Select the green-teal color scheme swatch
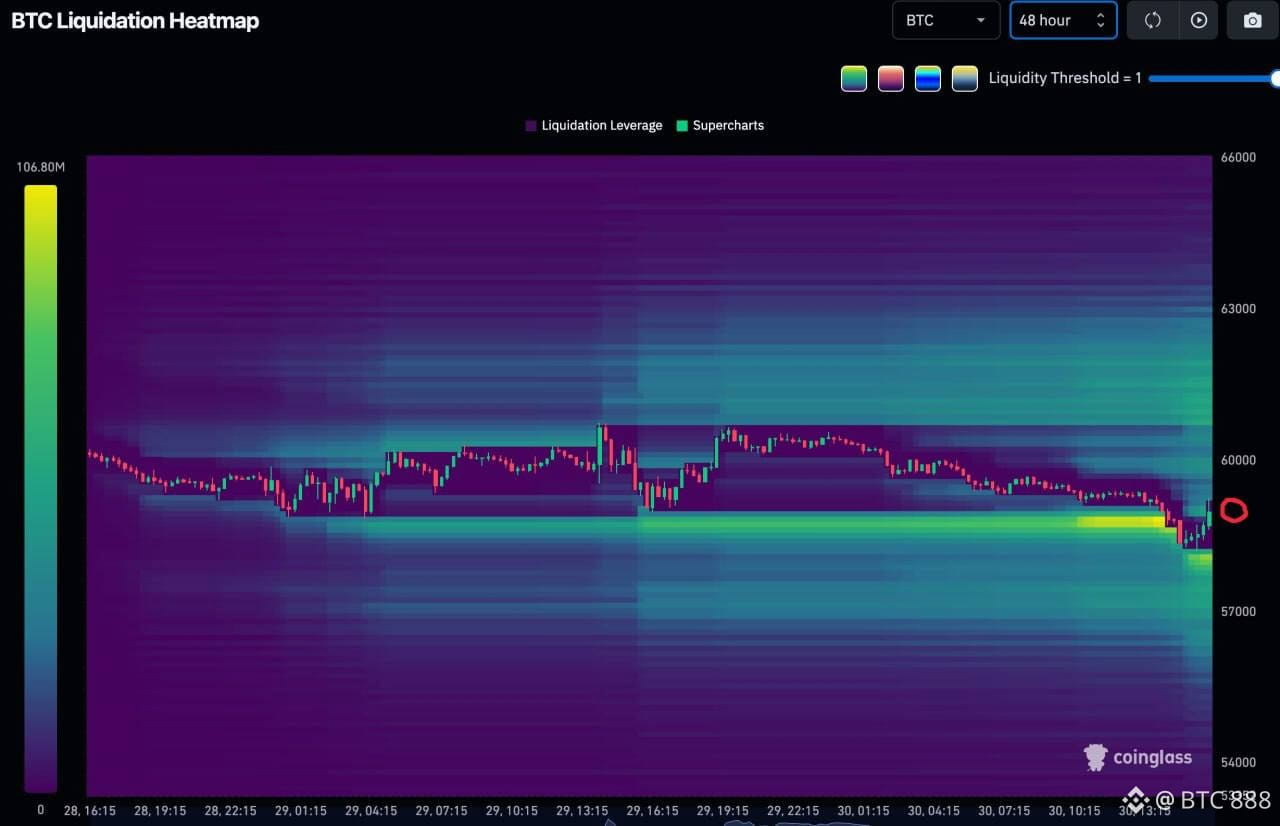Screen dimensions: 1280x826 [854, 78]
